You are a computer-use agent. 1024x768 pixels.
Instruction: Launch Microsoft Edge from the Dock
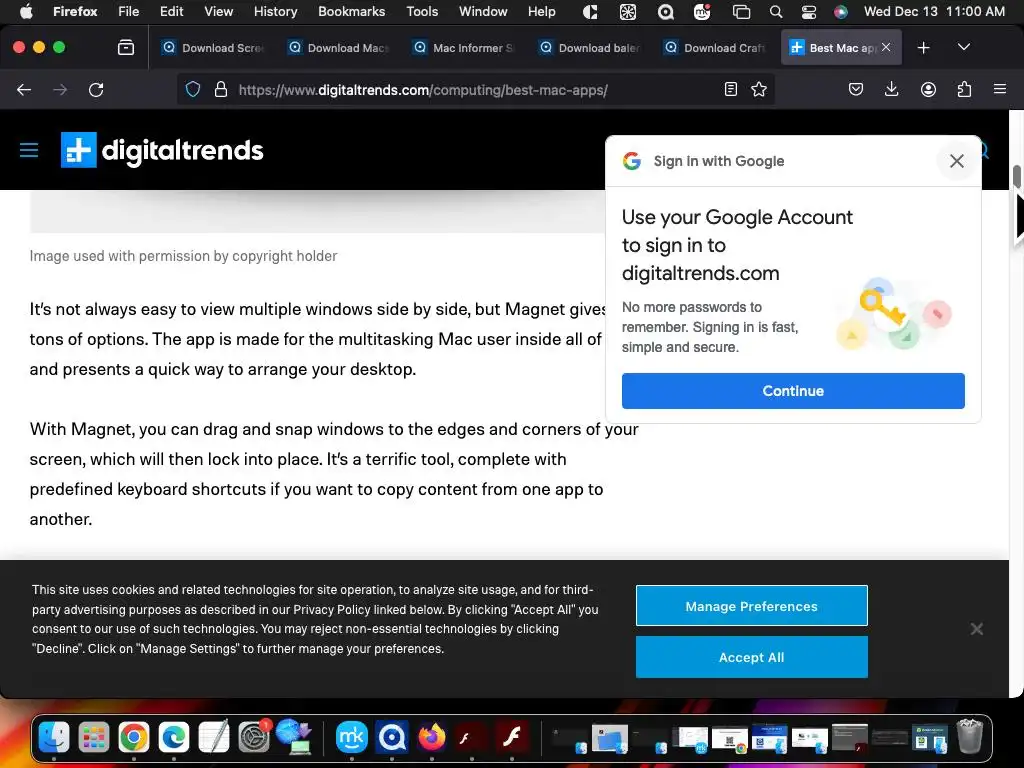174,737
